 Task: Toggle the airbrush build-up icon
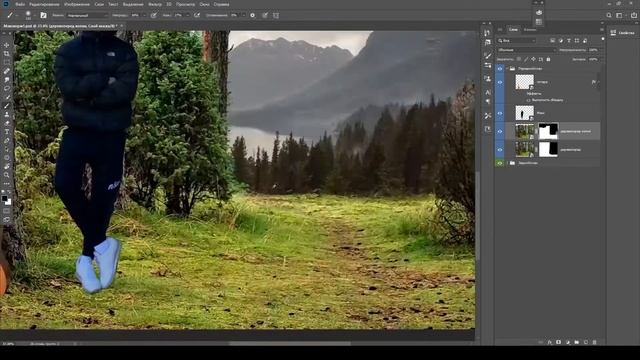[197, 15]
